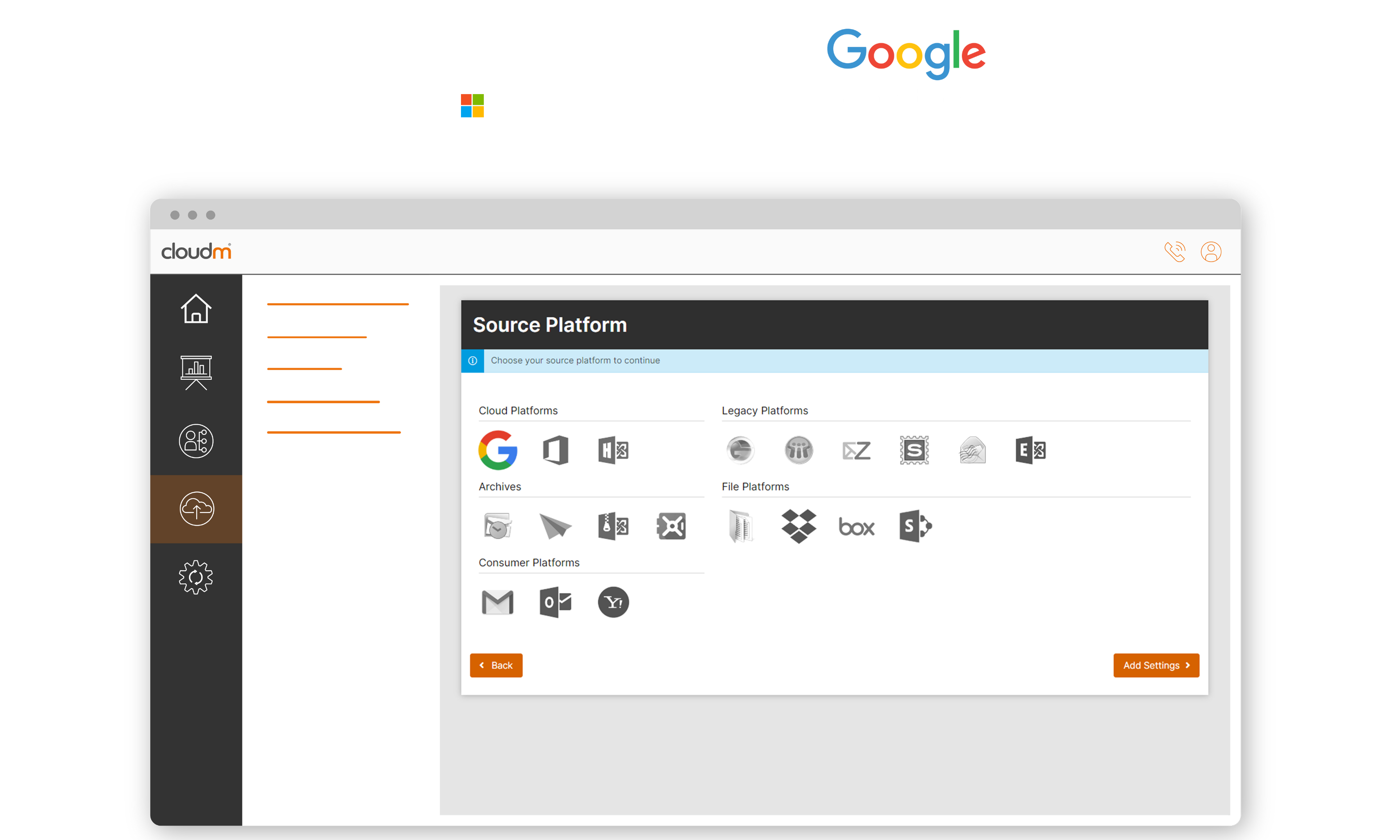Select Gmail consumer platform
The image size is (1400, 840).
497,602
